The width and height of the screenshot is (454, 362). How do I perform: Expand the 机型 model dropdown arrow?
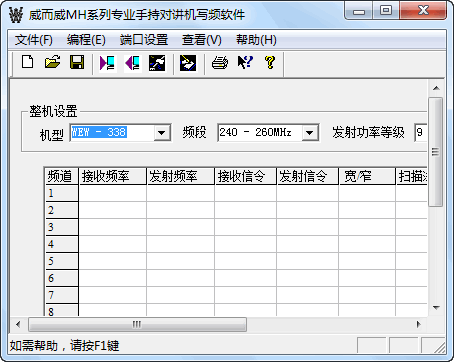click(162, 133)
